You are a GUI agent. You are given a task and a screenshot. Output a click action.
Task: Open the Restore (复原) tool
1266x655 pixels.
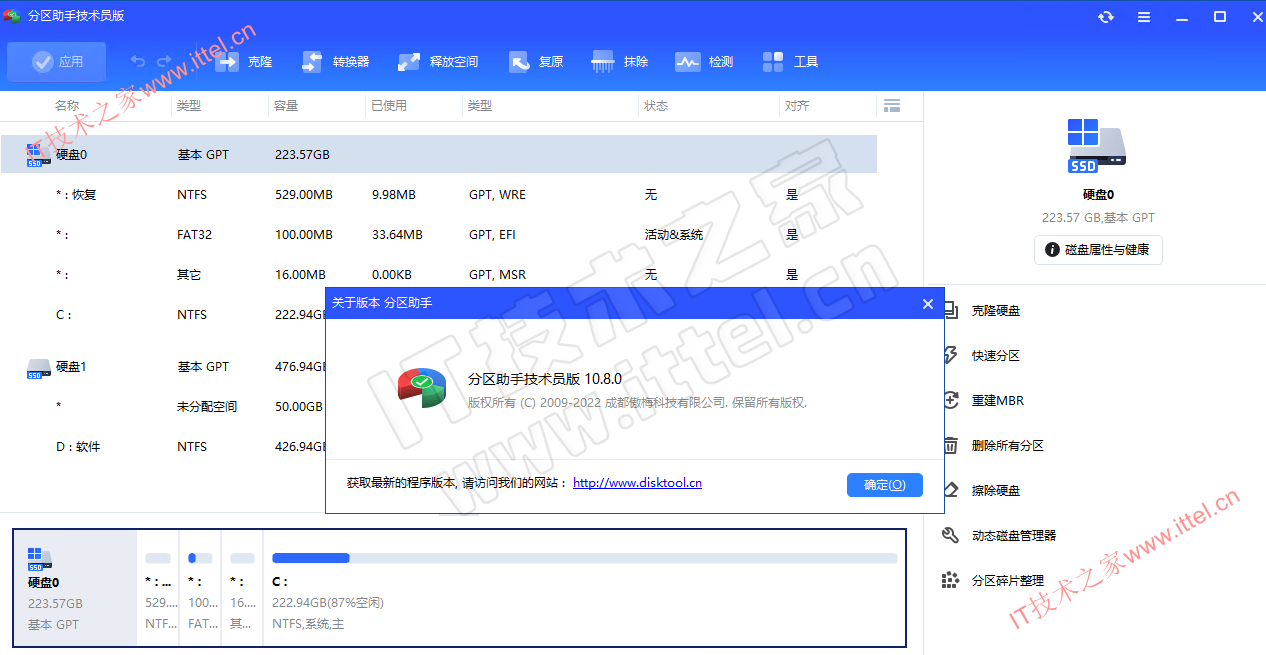(536, 62)
